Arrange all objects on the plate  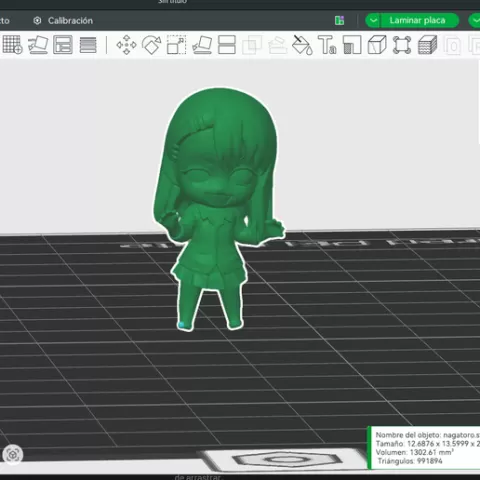coord(63,45)
